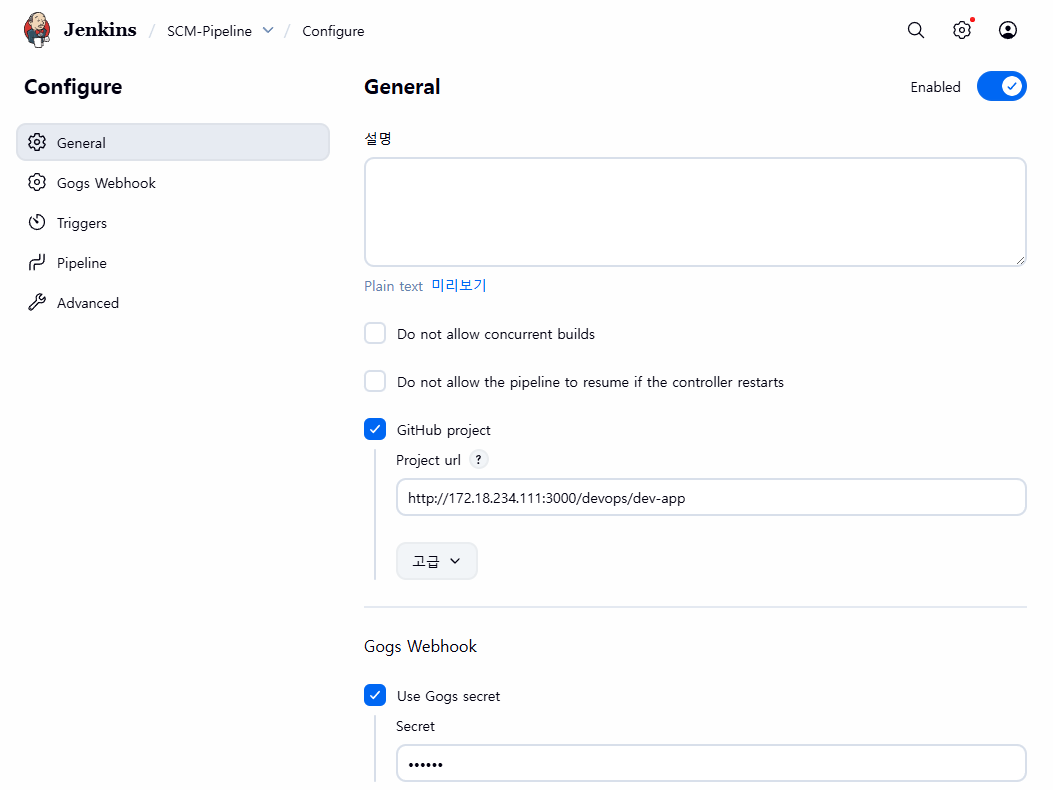This screenshot has height=790, width=1053.
Task: Expand the 고급 advanced options button
Action: pos(437,561)
